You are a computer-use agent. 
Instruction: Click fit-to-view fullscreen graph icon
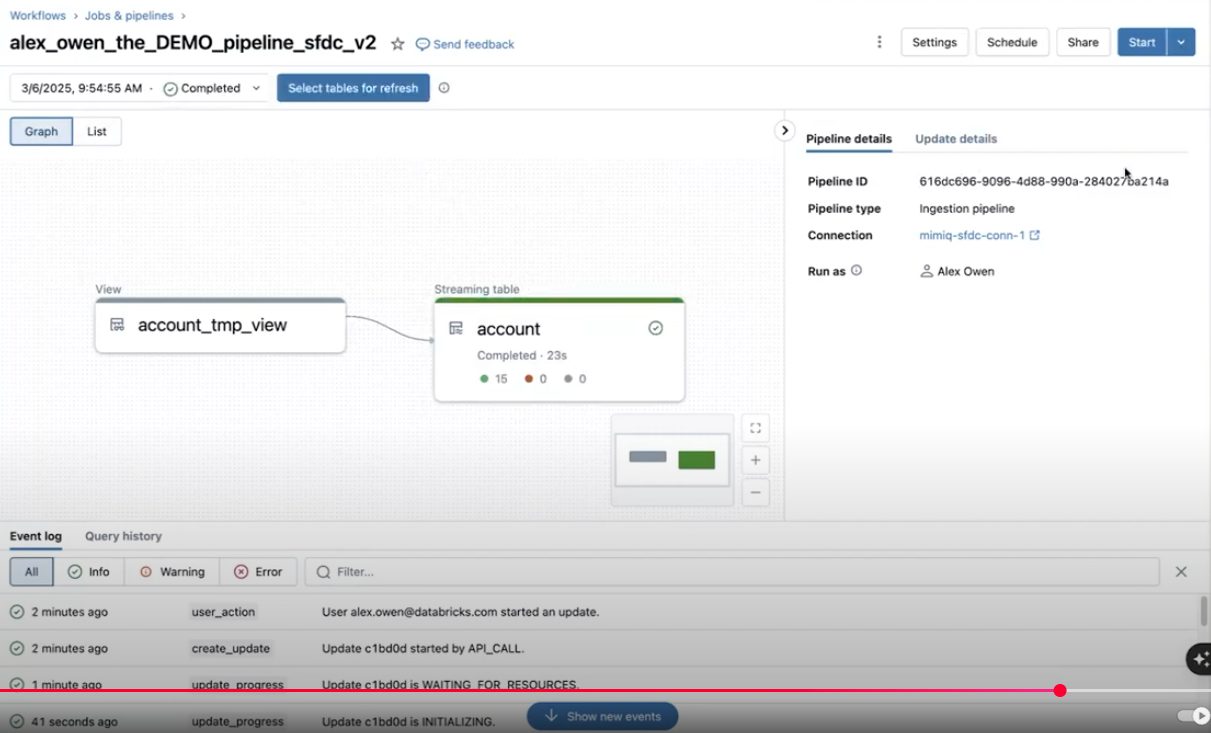click(755, 428)
